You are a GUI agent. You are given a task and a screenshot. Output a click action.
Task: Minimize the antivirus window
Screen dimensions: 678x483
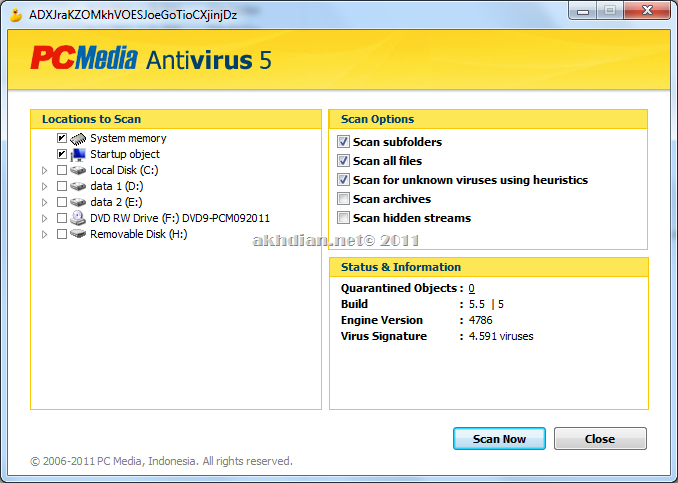[584, 13]
